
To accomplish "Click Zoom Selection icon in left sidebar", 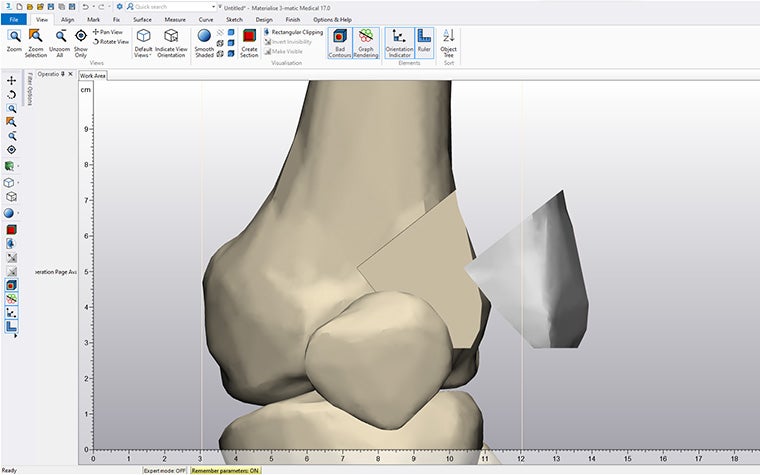I will click(x=11, y=122).
